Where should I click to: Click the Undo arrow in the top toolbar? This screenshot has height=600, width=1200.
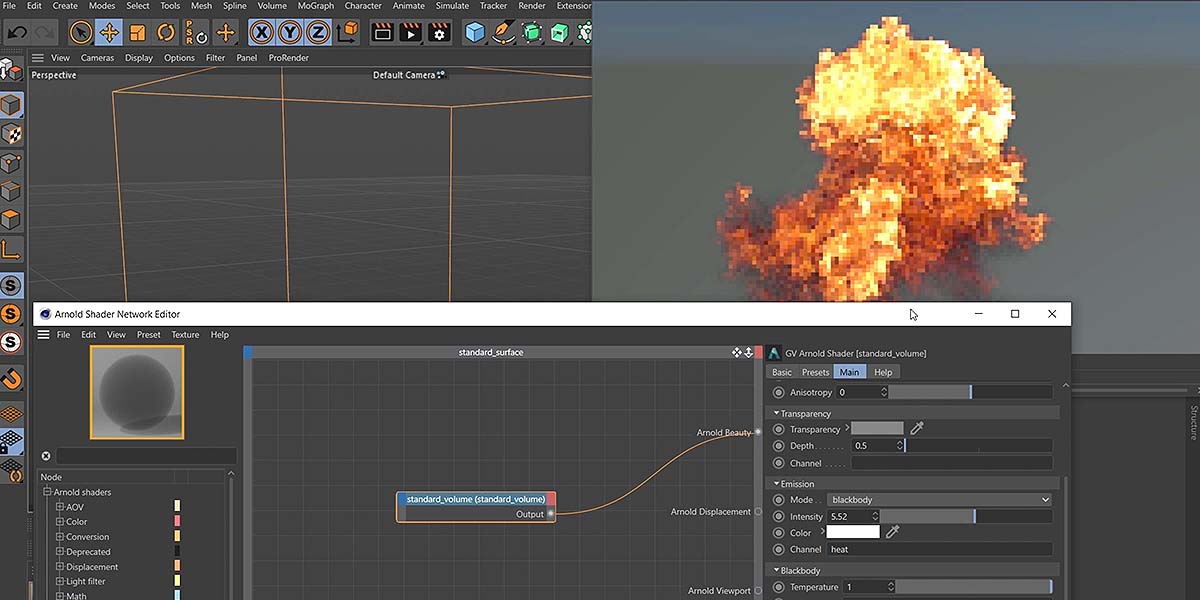click(17, 33)
